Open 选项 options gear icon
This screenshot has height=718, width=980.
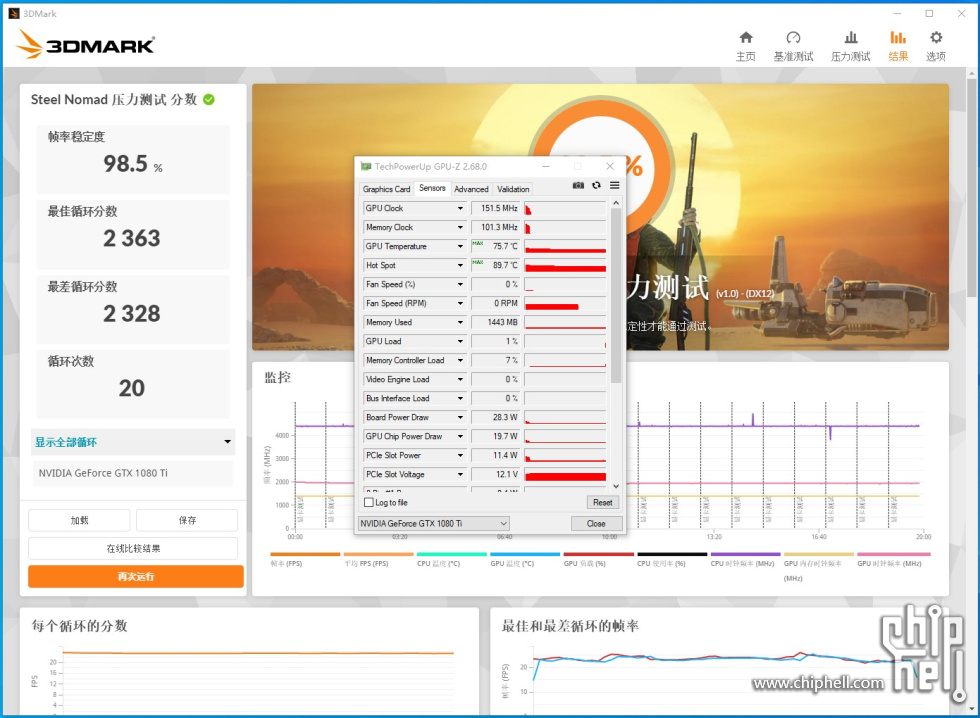936,39
